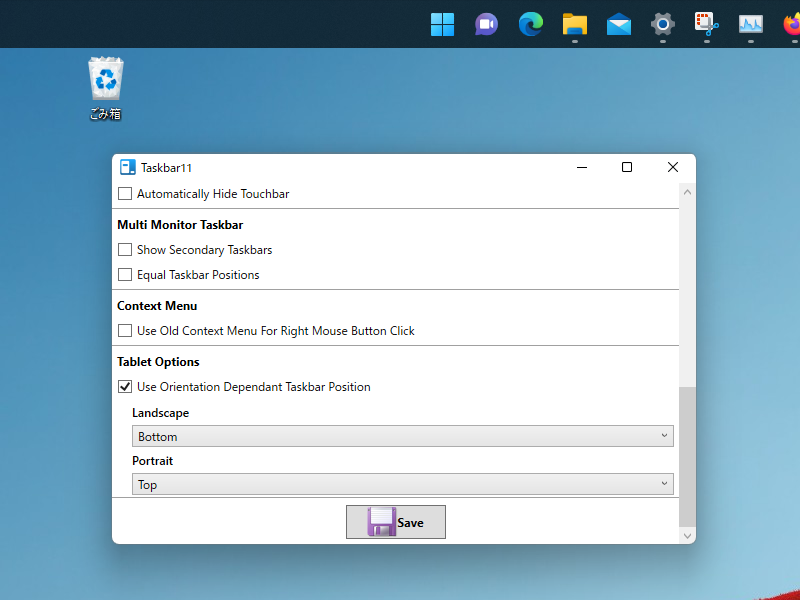Select the Recycle Bin desktop icon
Screen dimensions: 800x600
106,89
